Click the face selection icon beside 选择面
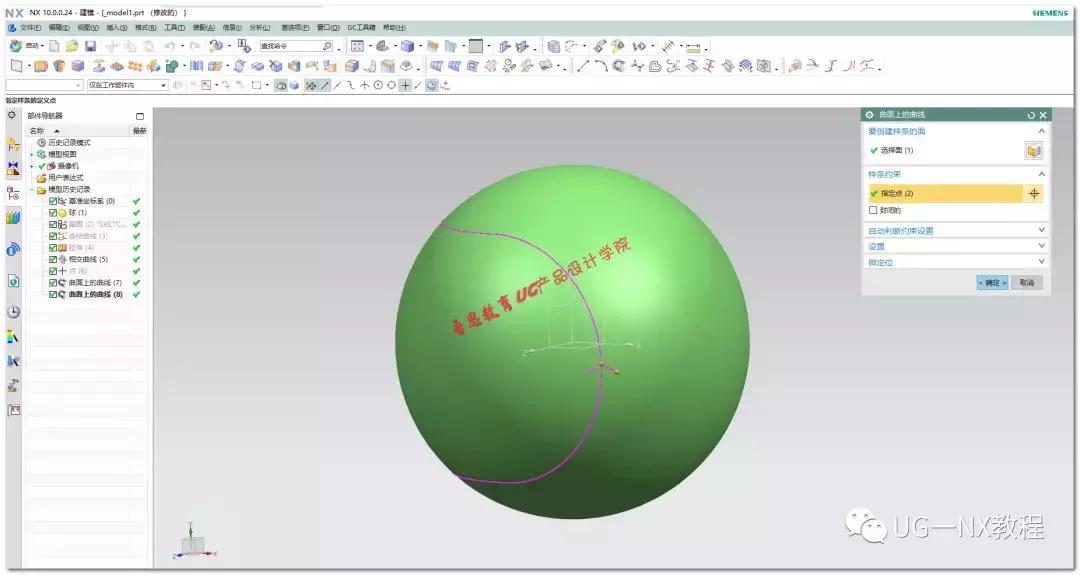Viewport: 1080px width, 575px height. pos(1033,150)
